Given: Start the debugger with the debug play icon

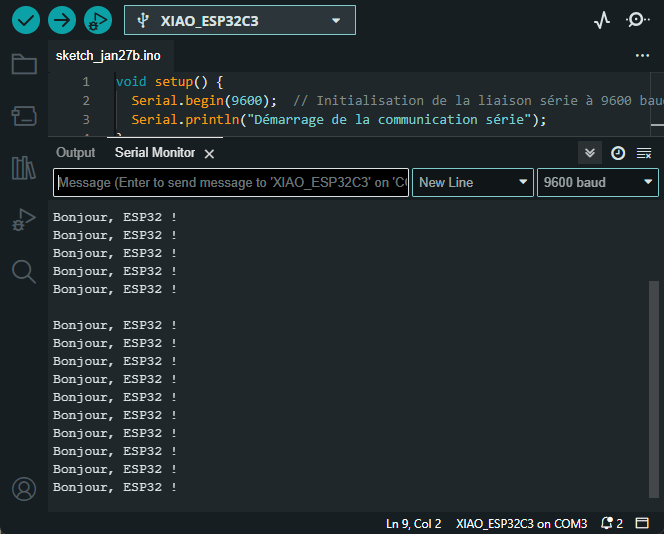Looking at the screenshot, I should click(97, 20).
